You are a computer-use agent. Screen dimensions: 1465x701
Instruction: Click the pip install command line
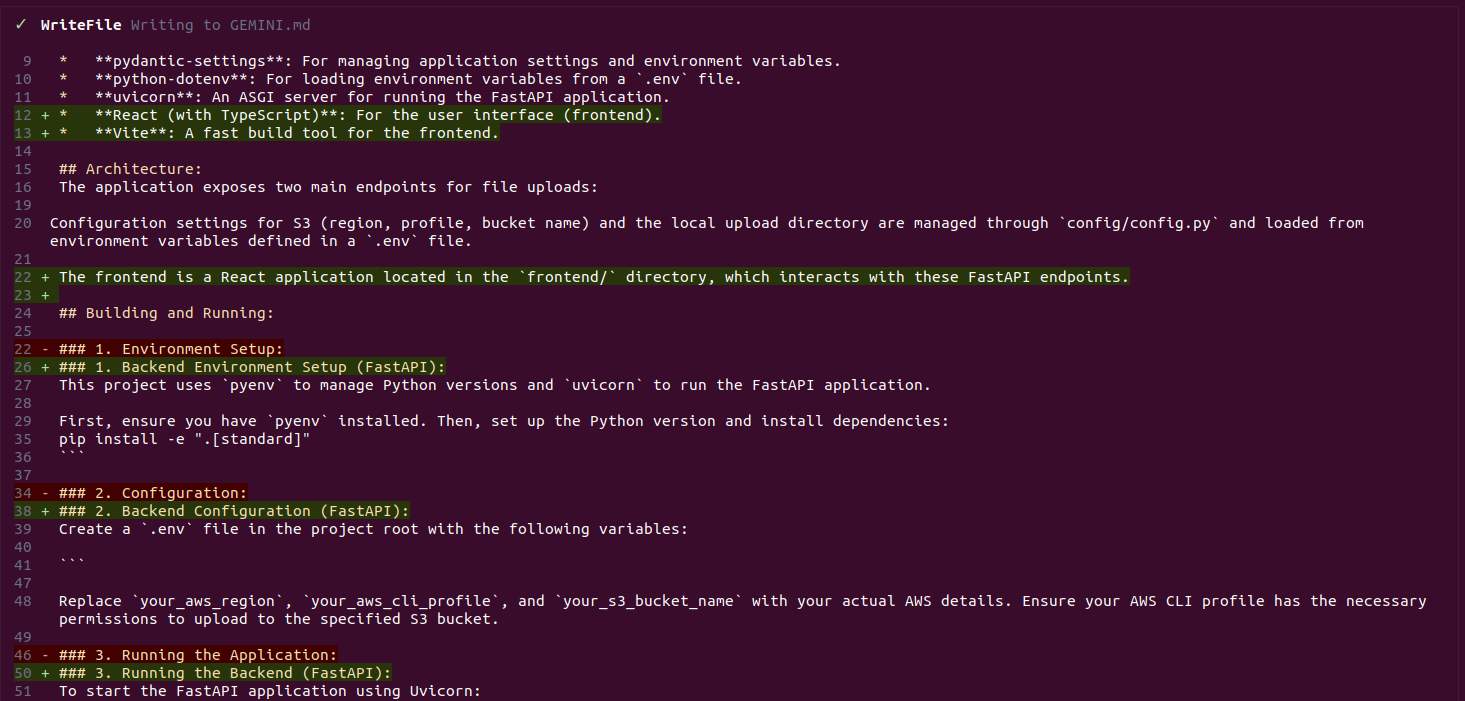pyautogui.click(x=184, y=439)
